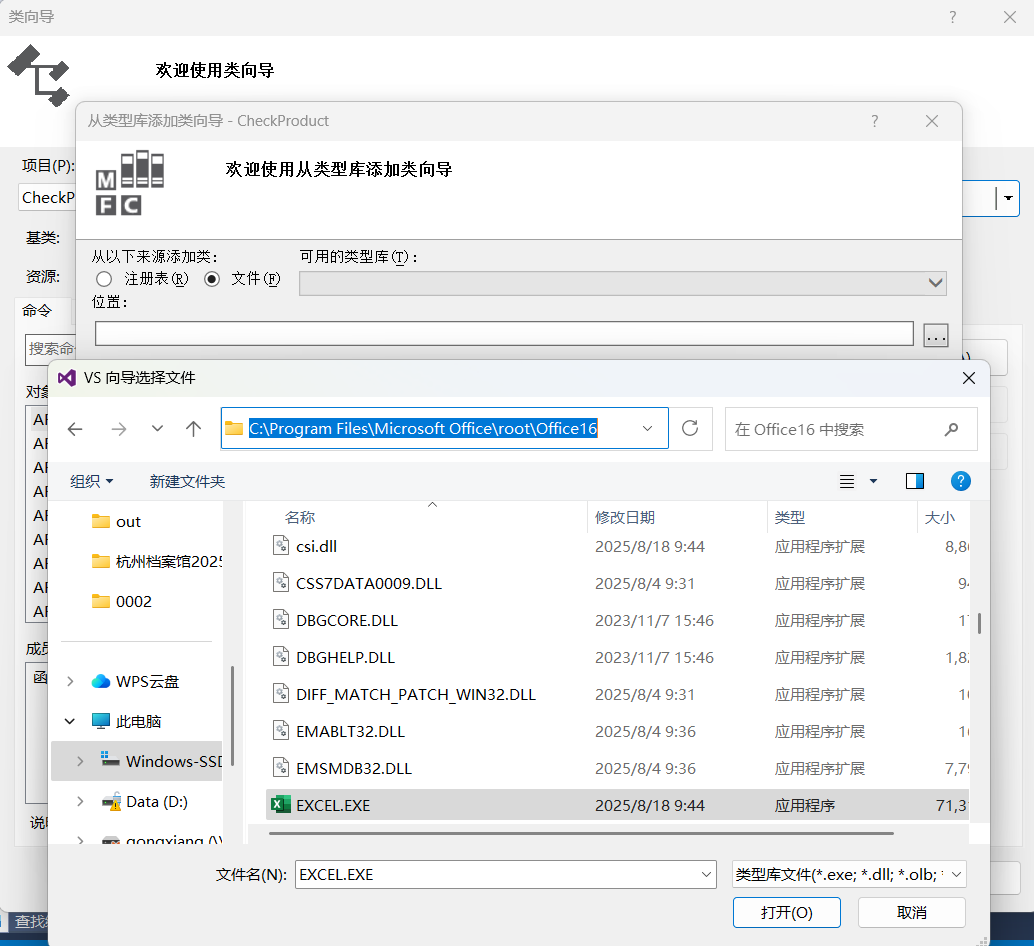
Task: Click 新建文件夹 button
Action: coord(187,481)
